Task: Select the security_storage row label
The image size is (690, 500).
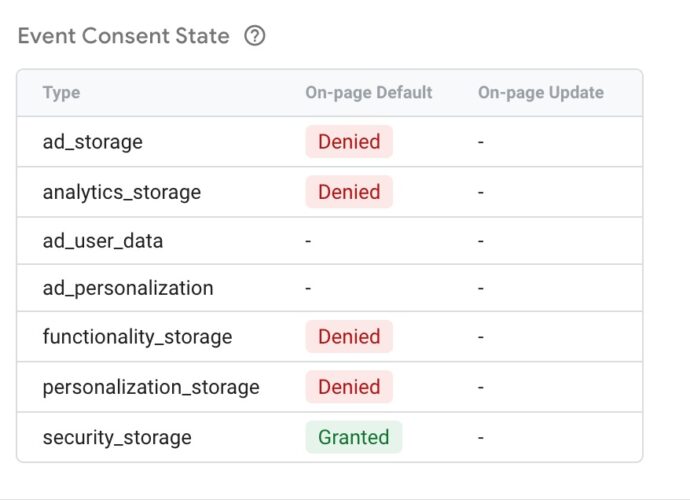Action: (117, 438)
